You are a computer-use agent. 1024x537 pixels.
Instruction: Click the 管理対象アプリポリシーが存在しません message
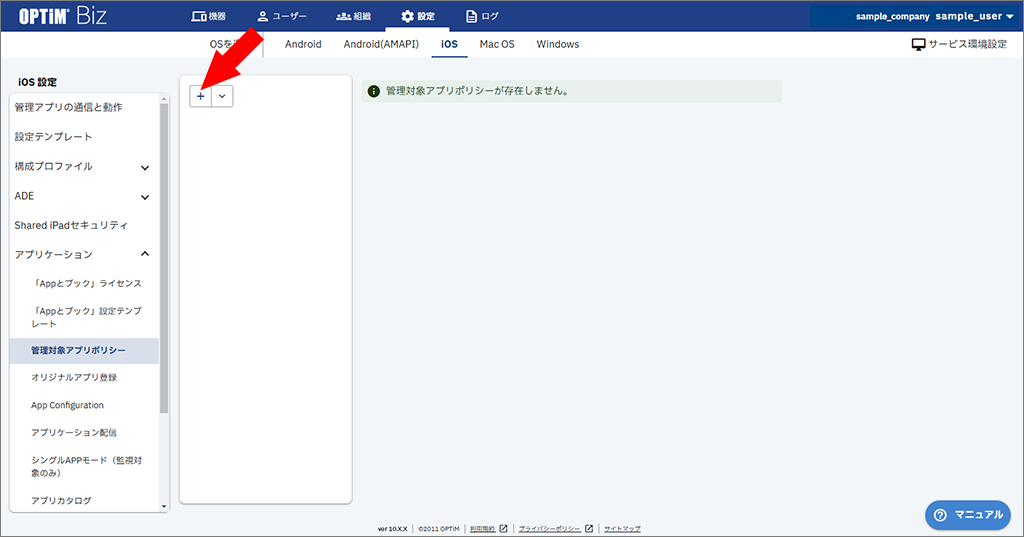coord(571,91)
